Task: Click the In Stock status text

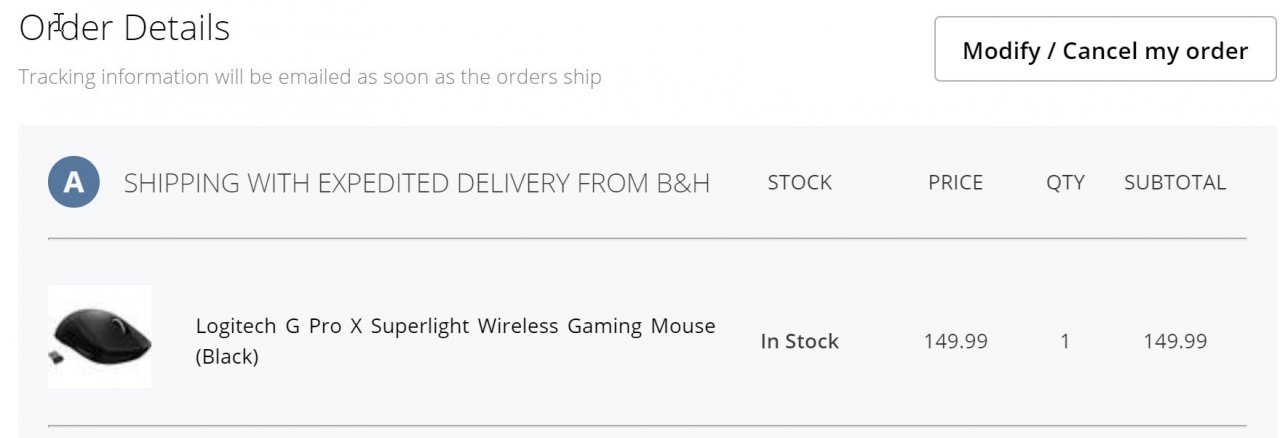Action: point(799,341)
